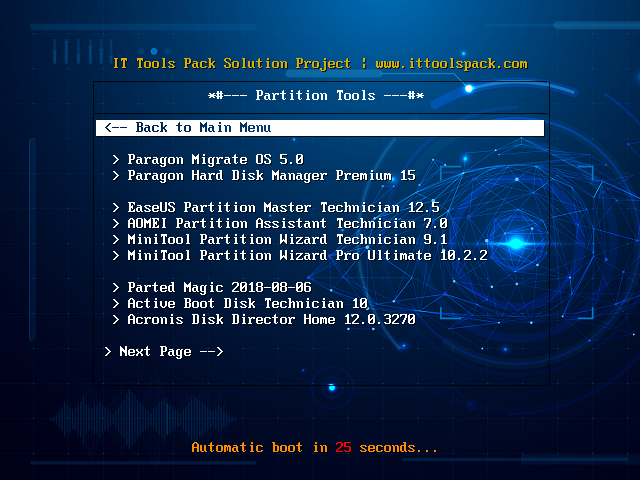This screenshot has height=480, width=640.
Task: Click the Partition Tools menu title
Action: (x=316, y=96)
